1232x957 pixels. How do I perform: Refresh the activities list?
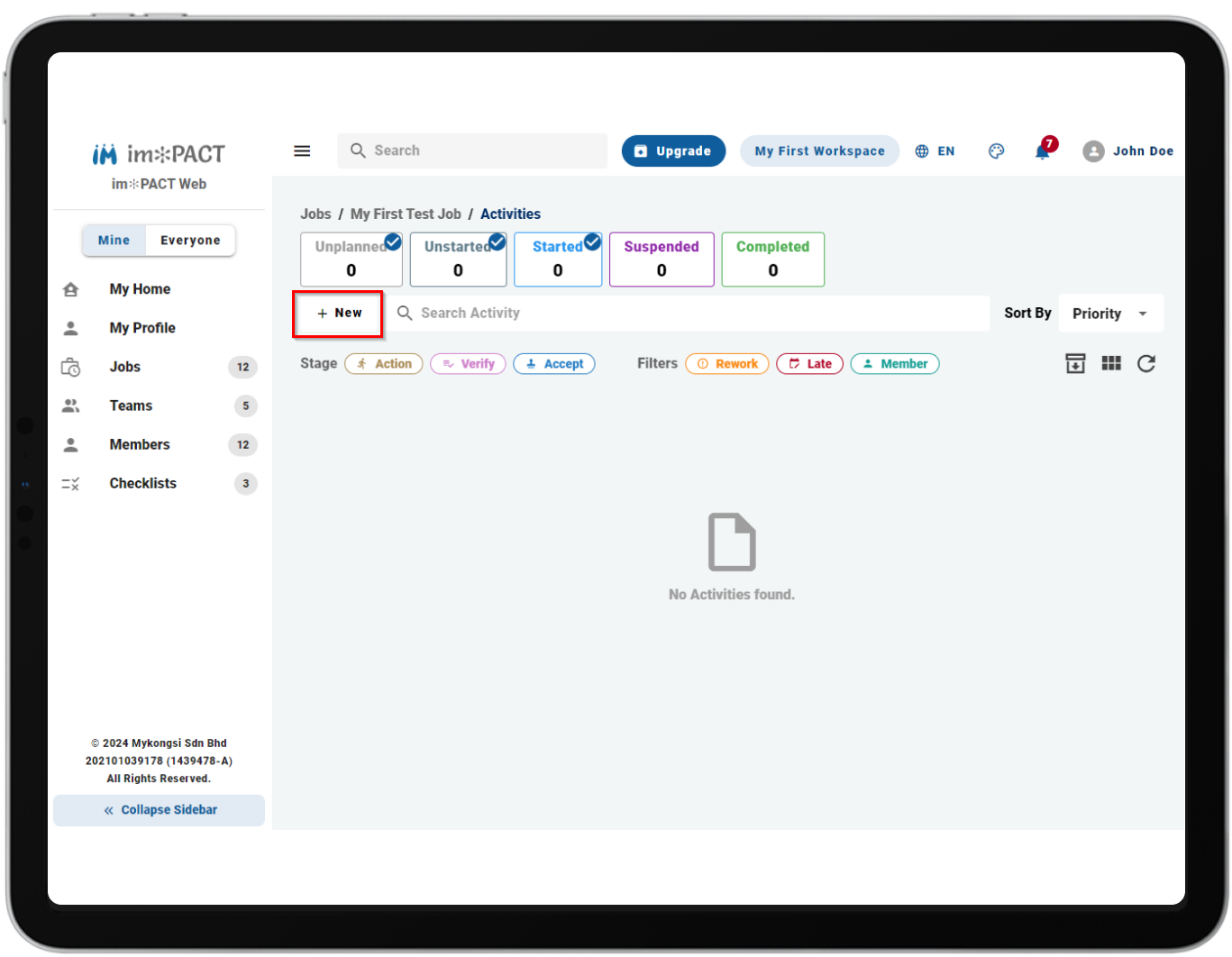pos(1146,363)
